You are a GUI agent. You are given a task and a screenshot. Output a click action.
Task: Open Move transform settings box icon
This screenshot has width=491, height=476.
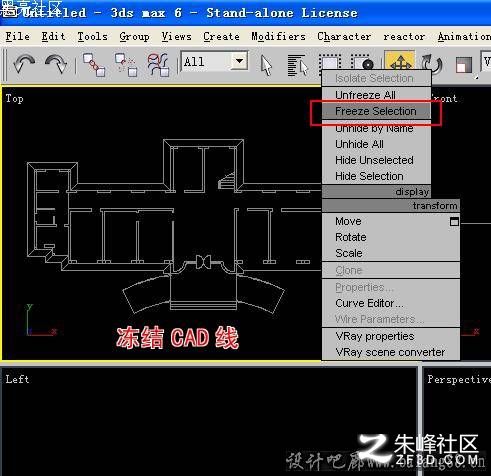[454, 222]
